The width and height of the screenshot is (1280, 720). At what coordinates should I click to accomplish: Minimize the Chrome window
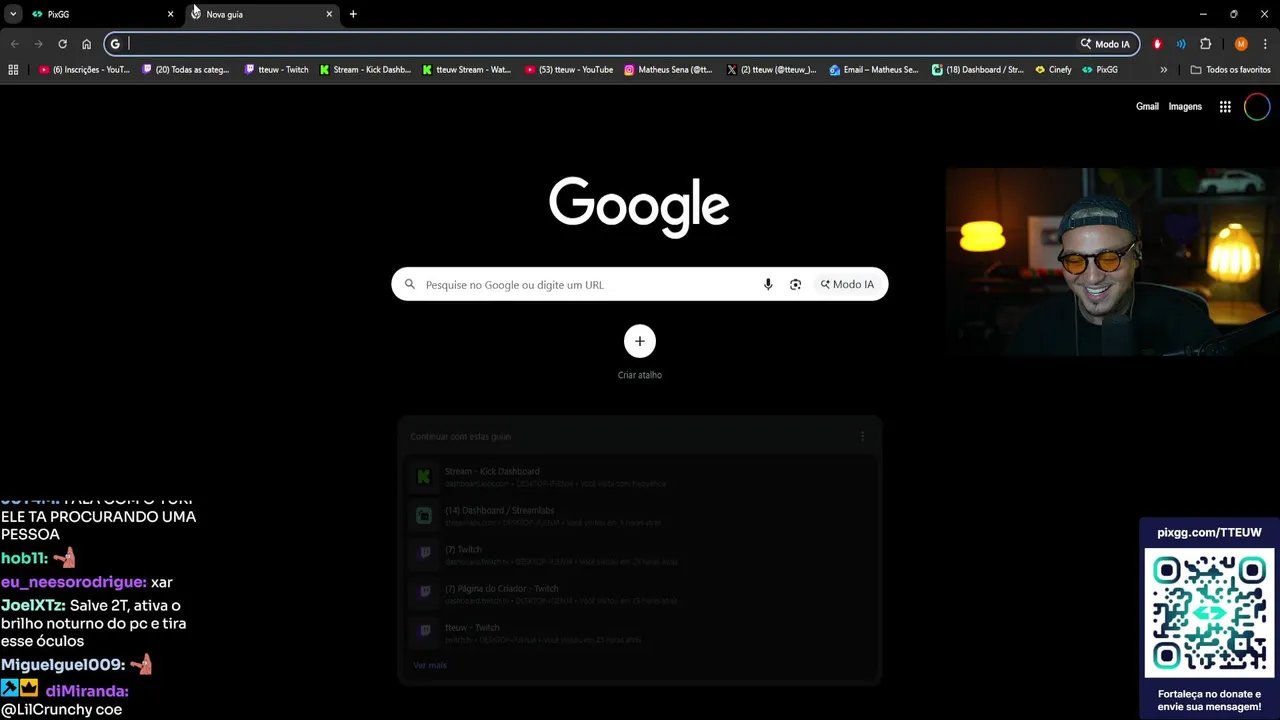click(1203, 14)
